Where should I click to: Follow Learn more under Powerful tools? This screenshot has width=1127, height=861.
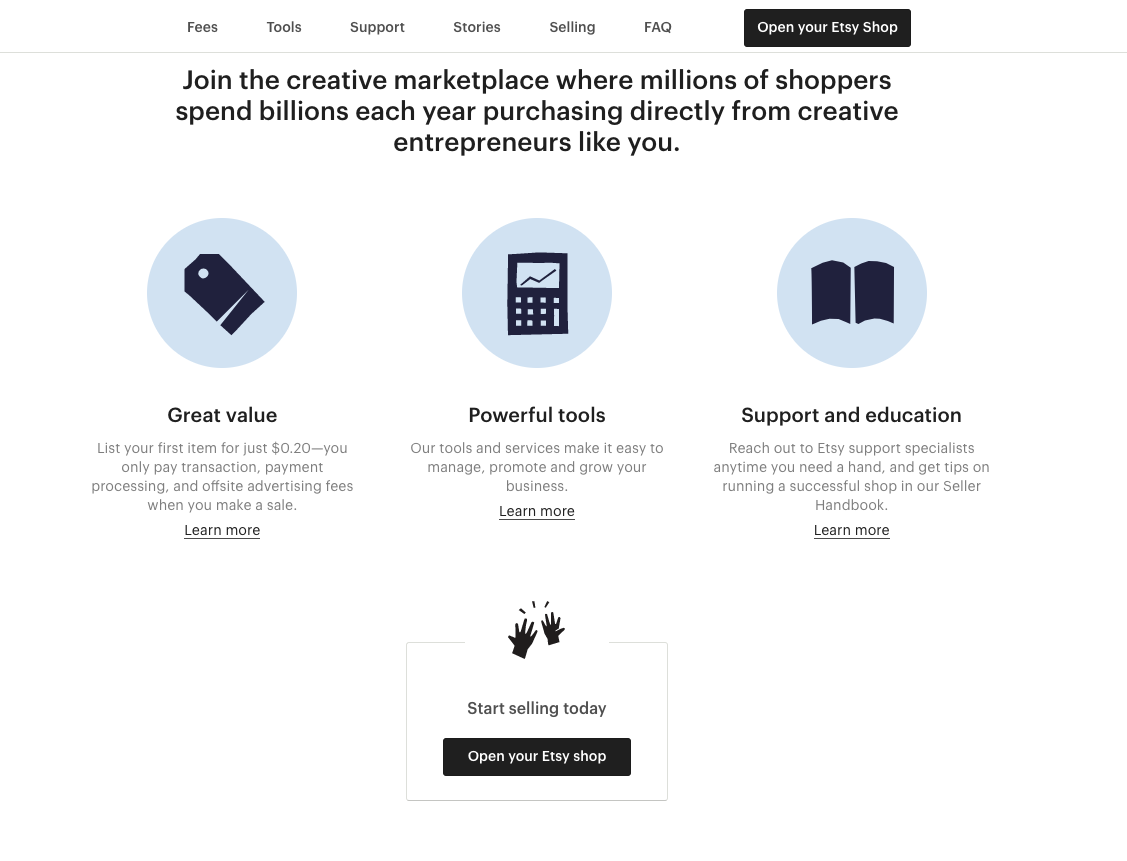pos(537,511)
